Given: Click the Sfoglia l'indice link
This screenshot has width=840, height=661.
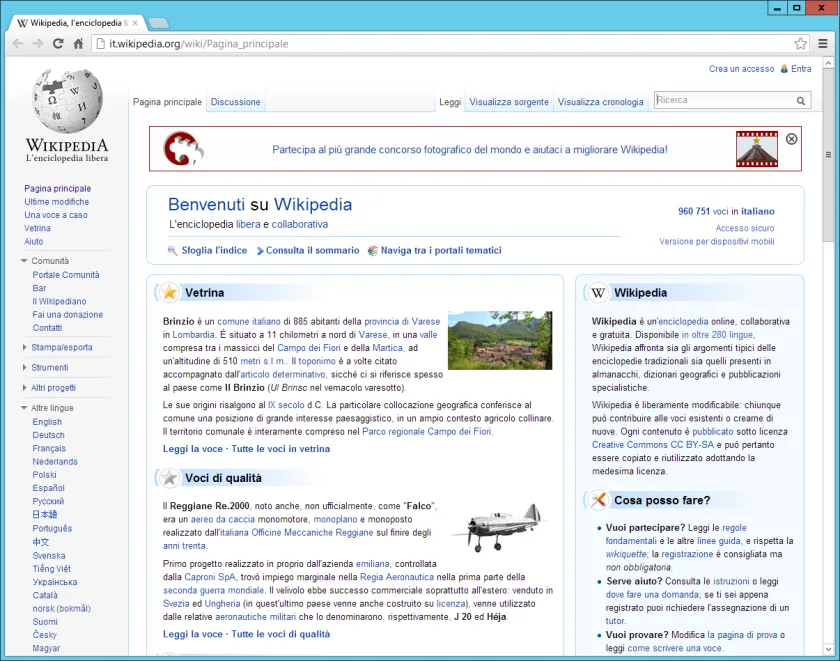Looking at the screenshot, I should click(214, 250).
